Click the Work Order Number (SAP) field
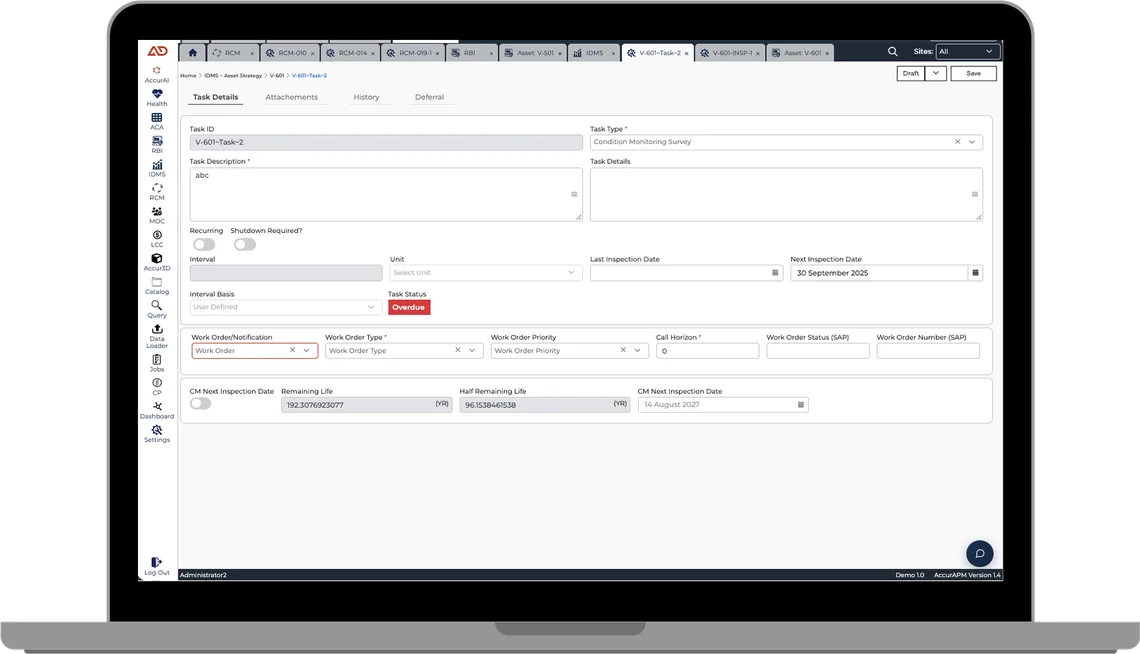 point(928,351)
